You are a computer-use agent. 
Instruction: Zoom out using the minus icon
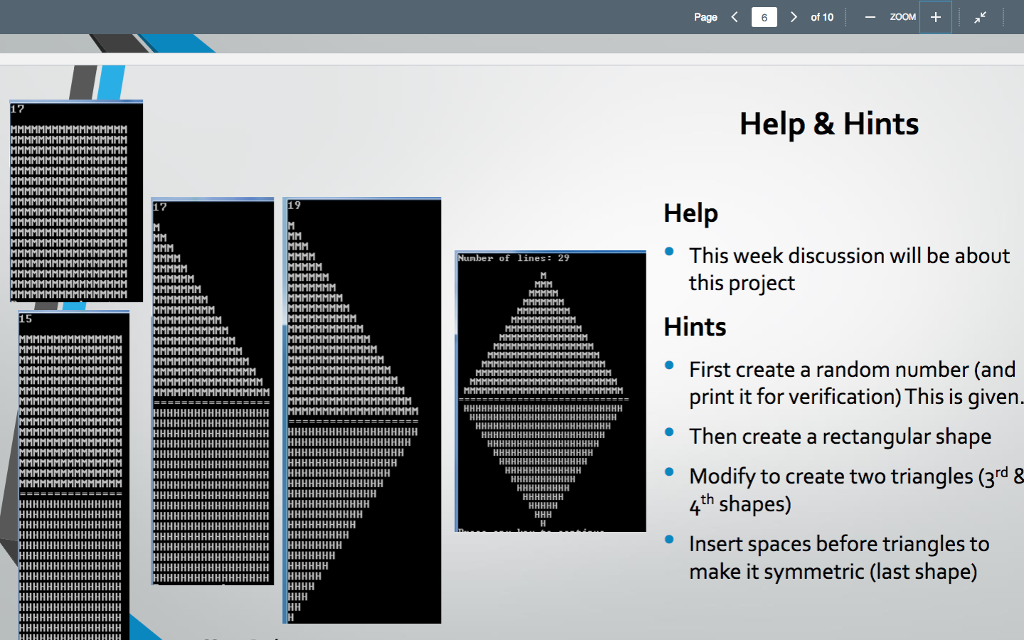pyautogui.click(x=869, y=17)
